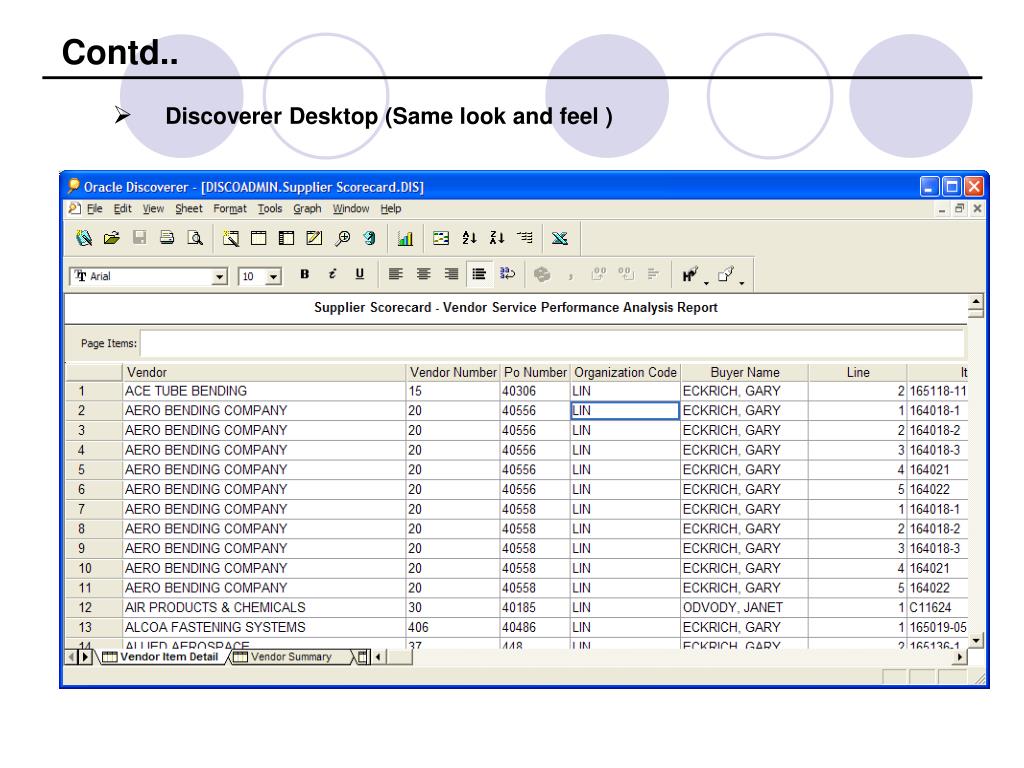Toggle Italic formatting

coord(332,274)
